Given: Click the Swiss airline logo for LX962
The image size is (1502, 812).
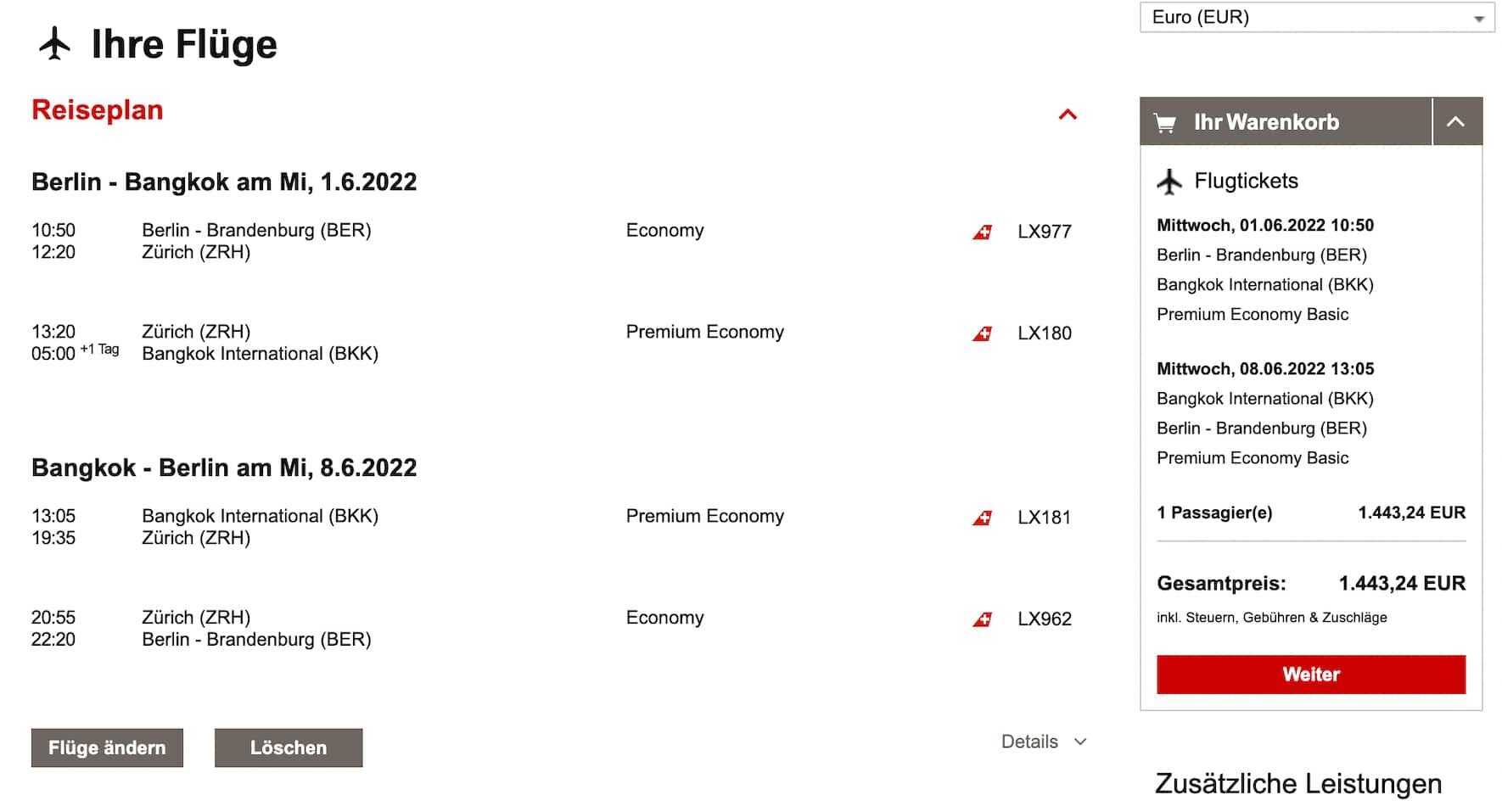Looking at the screenshot, I should click(982, 619).
